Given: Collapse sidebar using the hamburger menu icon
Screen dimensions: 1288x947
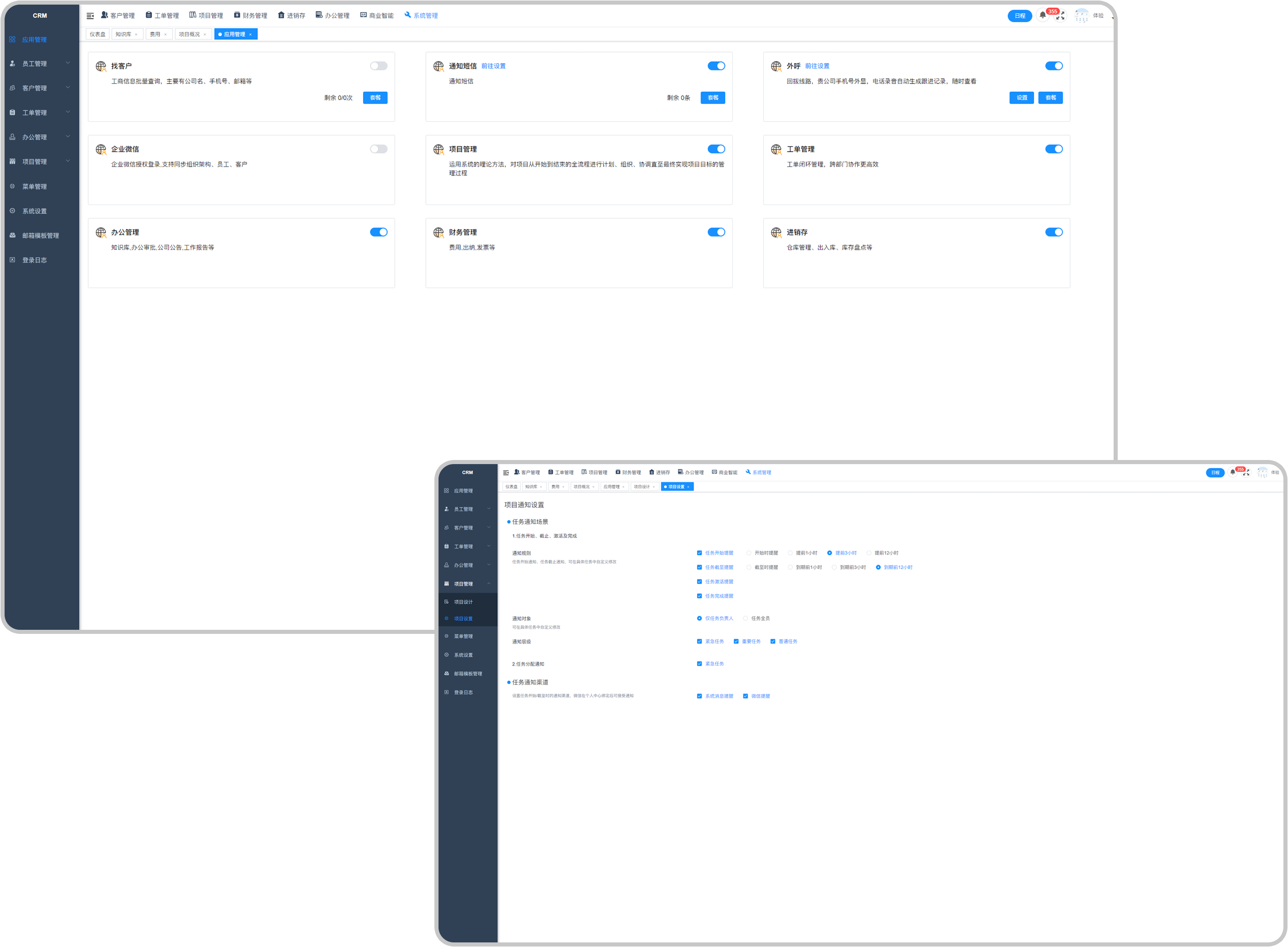Looking at the screenshot, I should pos(90,15).
